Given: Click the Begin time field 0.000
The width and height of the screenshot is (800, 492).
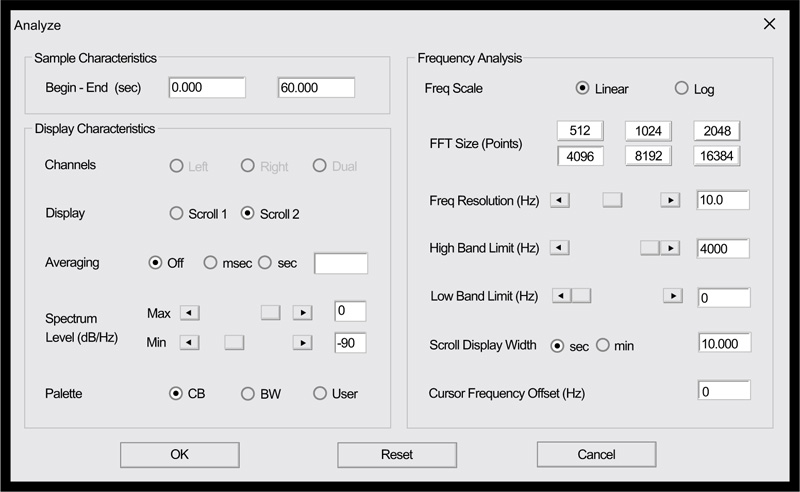Looking at the screenshot, I should (x=207, y=87).
